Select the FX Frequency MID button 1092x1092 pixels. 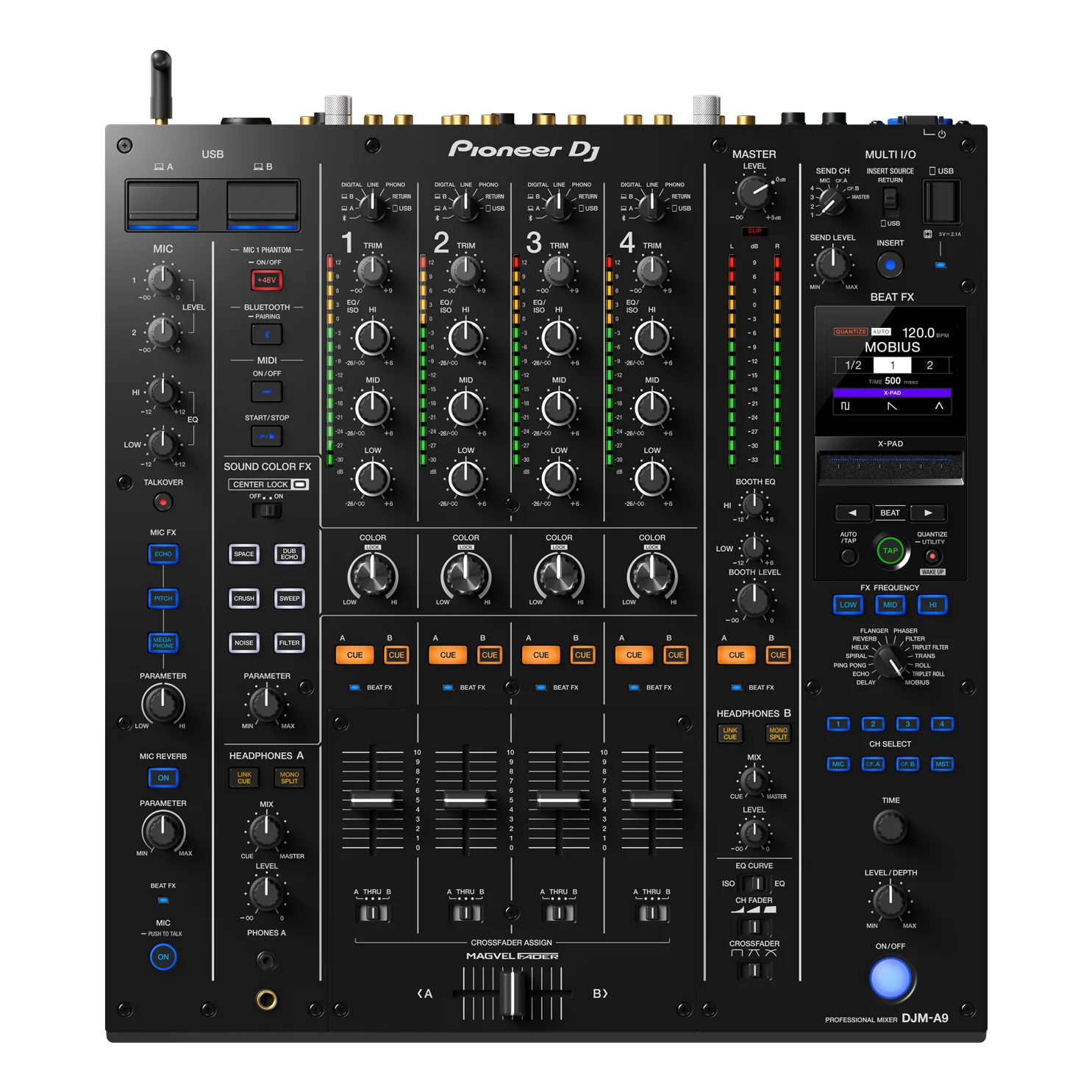(x=890, y=604)
